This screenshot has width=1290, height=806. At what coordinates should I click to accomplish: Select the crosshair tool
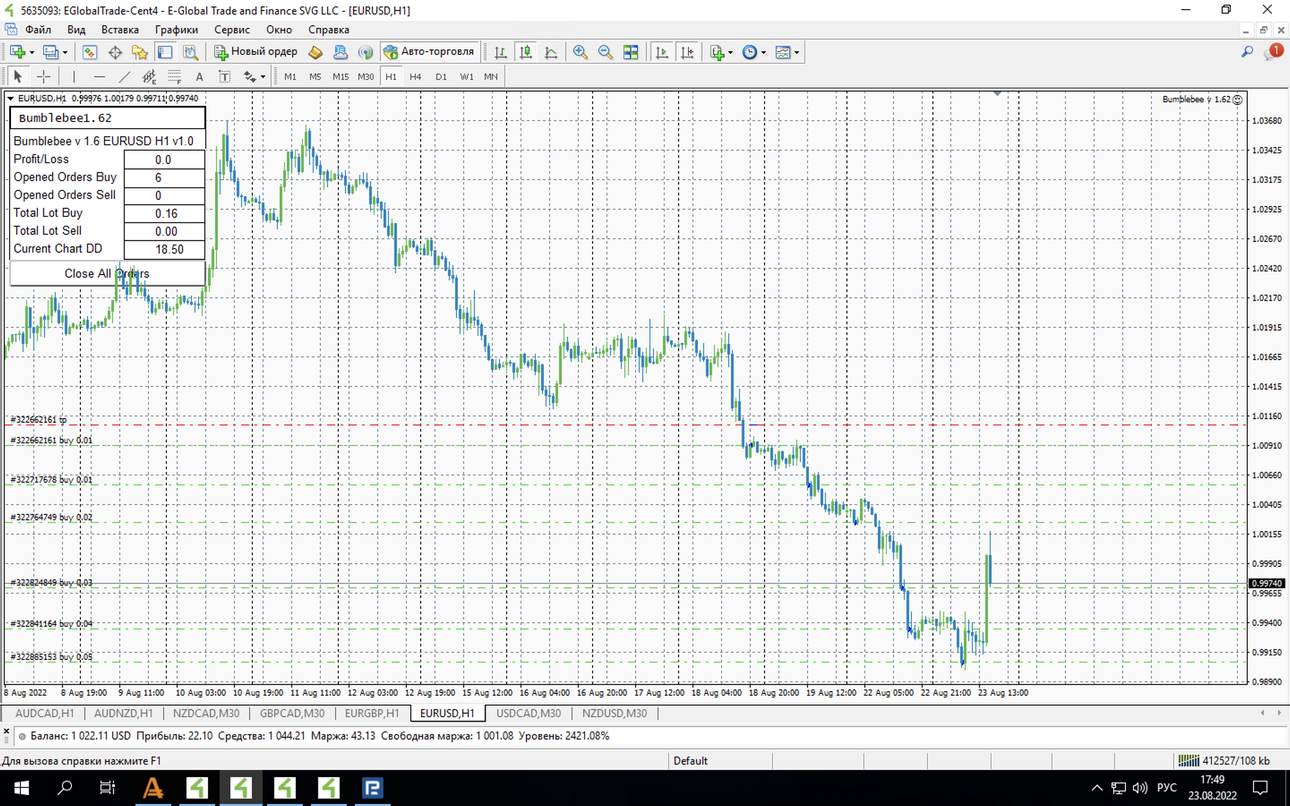[x=44, y=76]
